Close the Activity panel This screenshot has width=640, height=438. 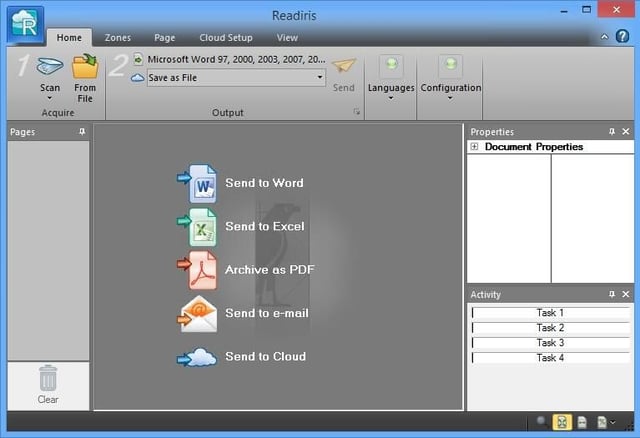(626, 294)
